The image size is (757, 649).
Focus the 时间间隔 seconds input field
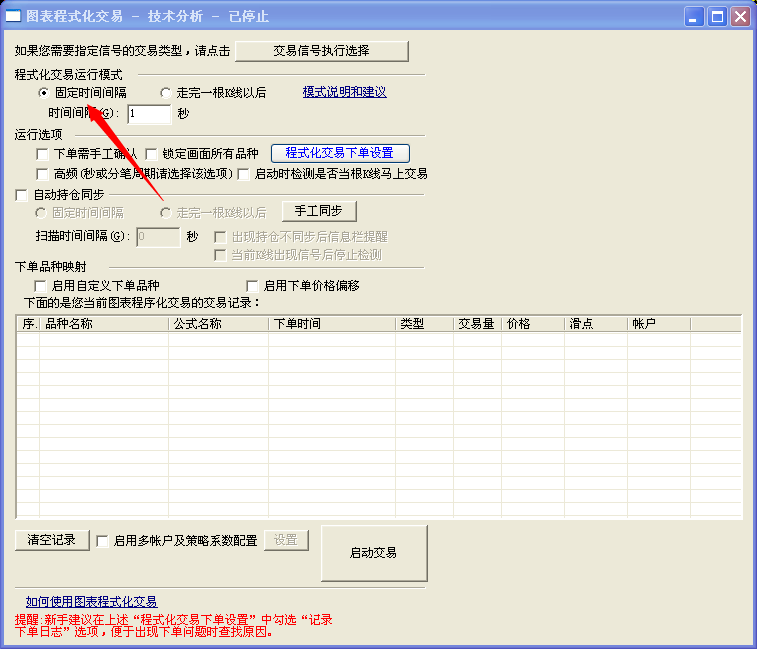coord(149,114)
